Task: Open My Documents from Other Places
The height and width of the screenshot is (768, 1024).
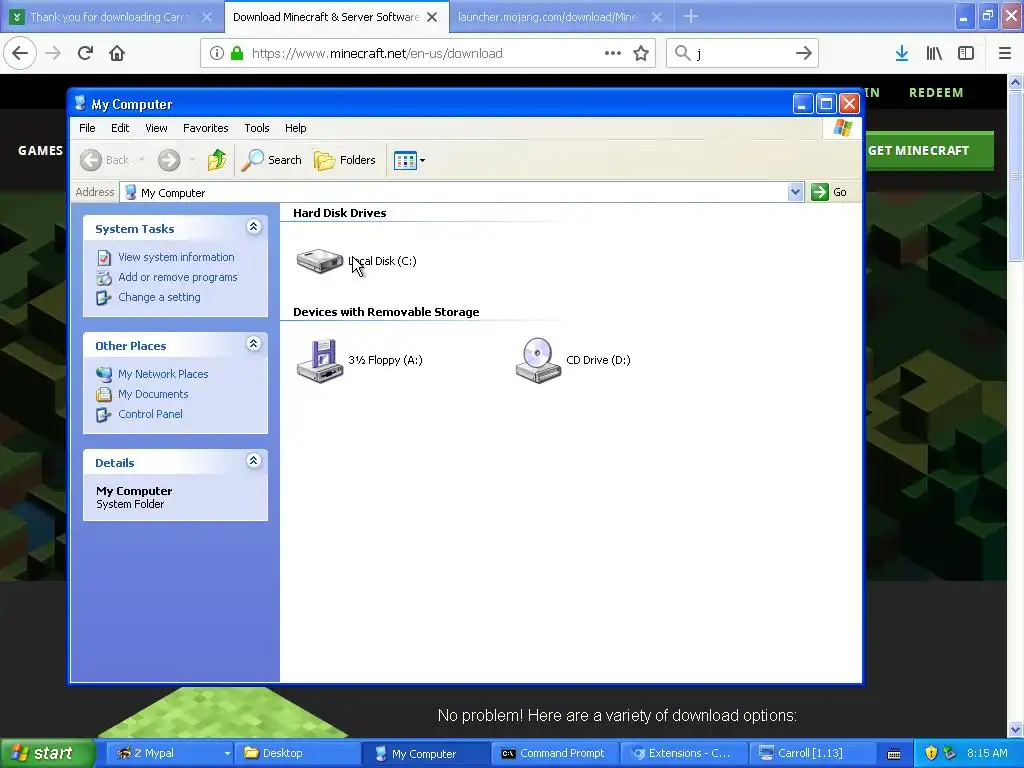Action: click(x=153, y=394)
